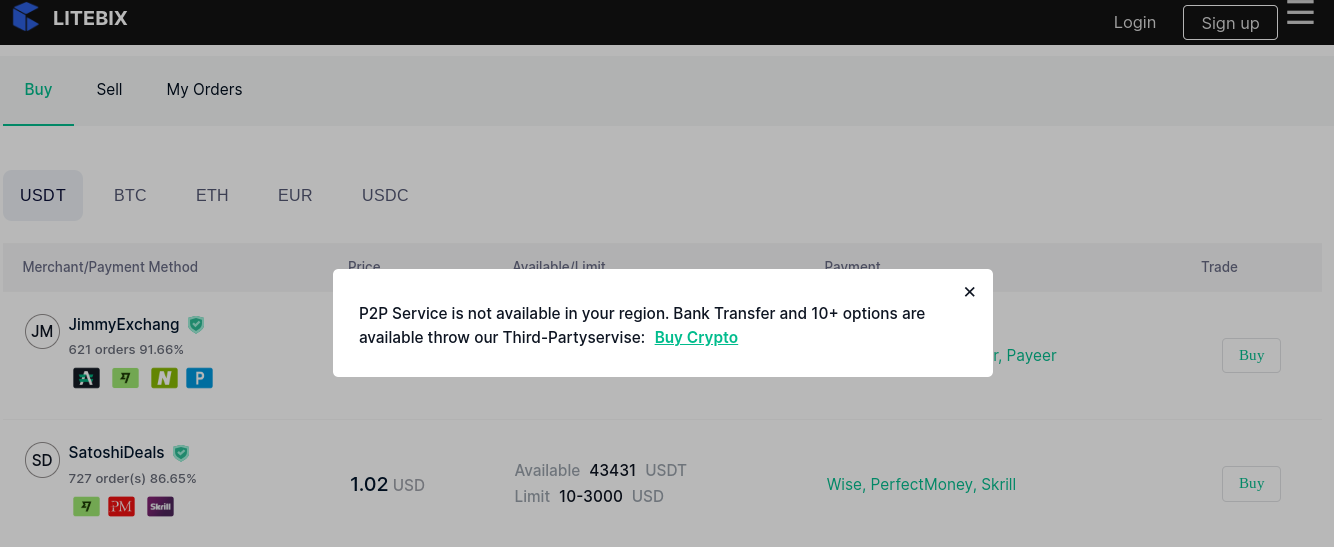Select the USDC currency filter
The image size is (1334, 547).
tap(385, 195)
